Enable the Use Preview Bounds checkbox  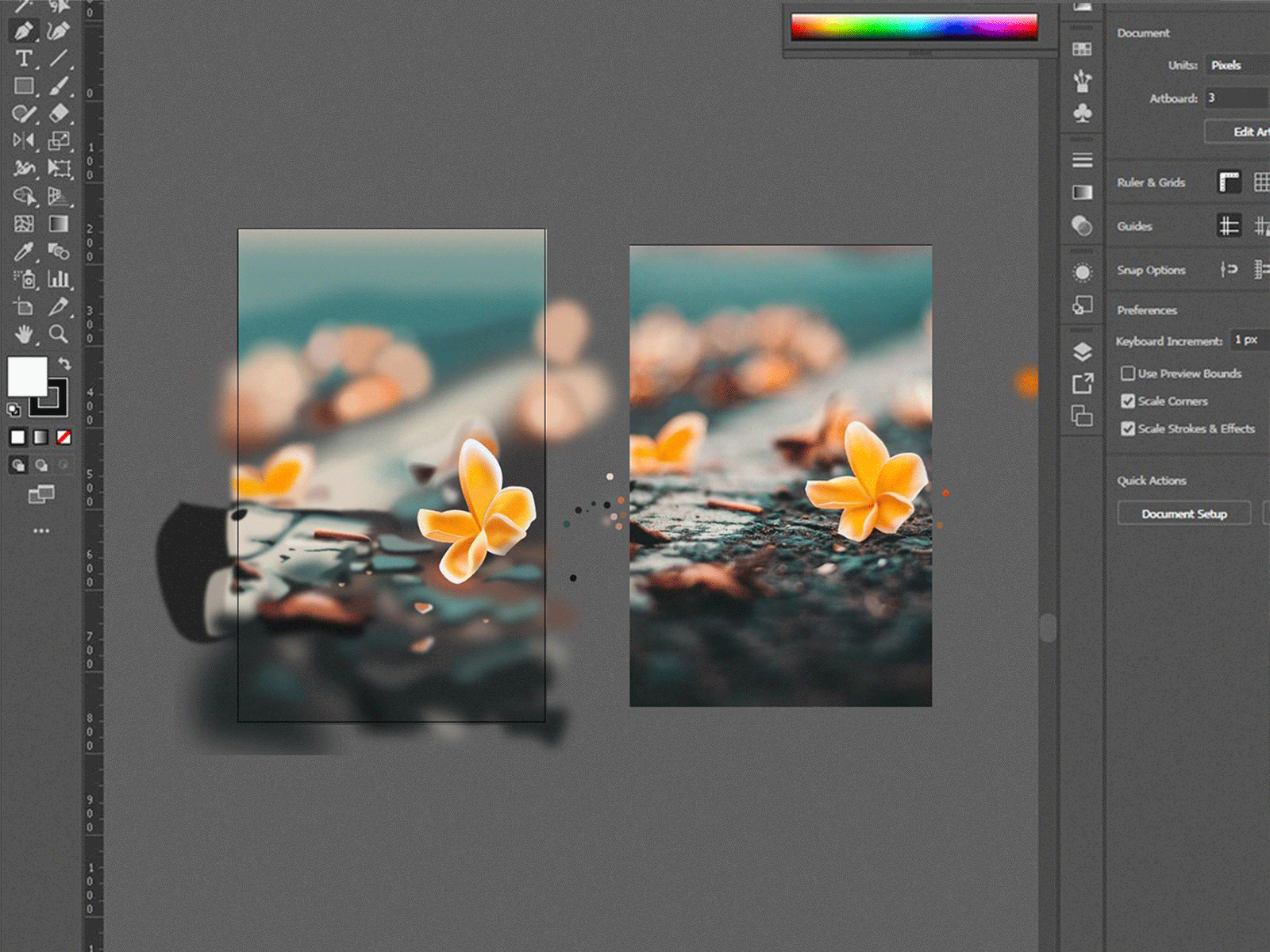point(1129,373)
